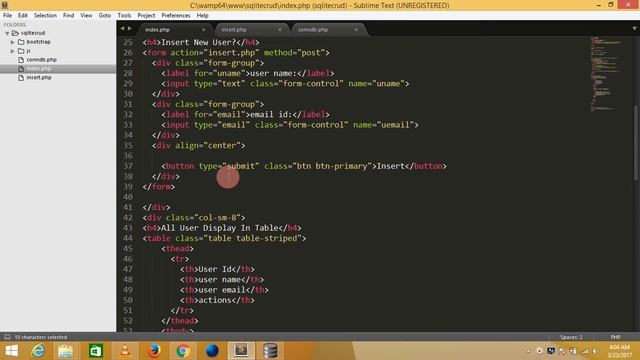Open the Find menu
Viewport: 640px width, 360px height.
tap(68, 15)
